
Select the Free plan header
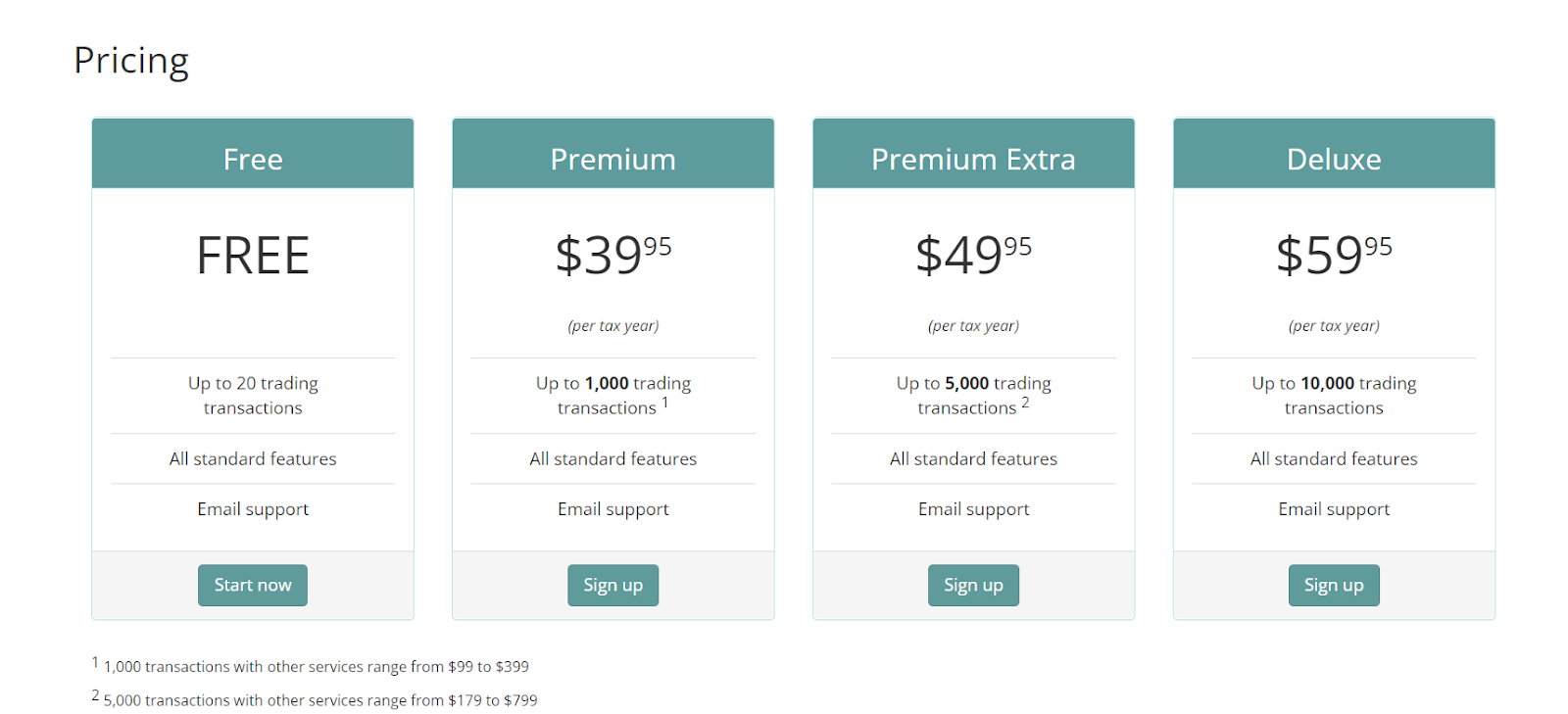coord(253,159)
